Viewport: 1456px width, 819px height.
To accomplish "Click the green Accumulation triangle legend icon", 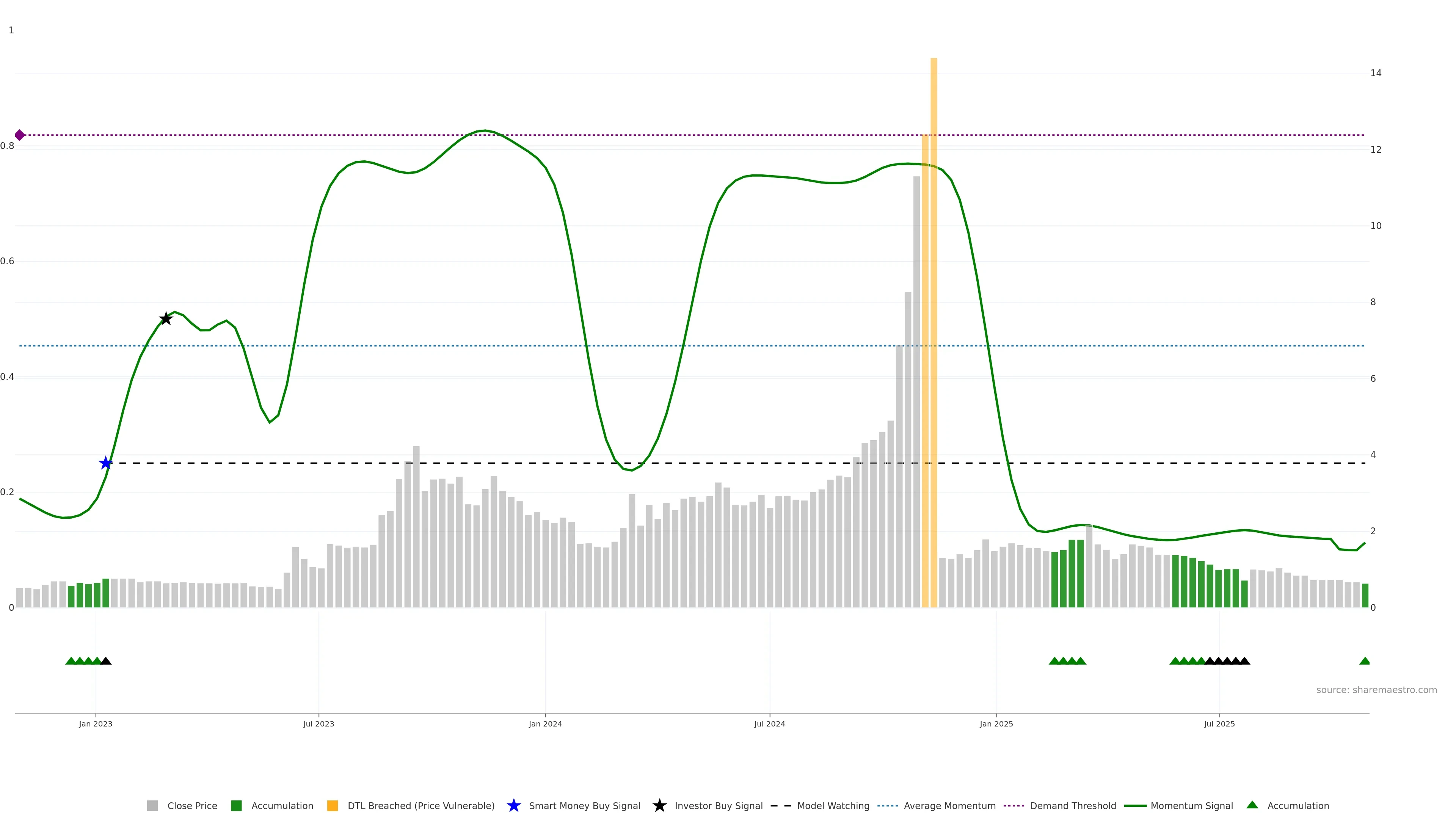I will [x=1252, y=805].
